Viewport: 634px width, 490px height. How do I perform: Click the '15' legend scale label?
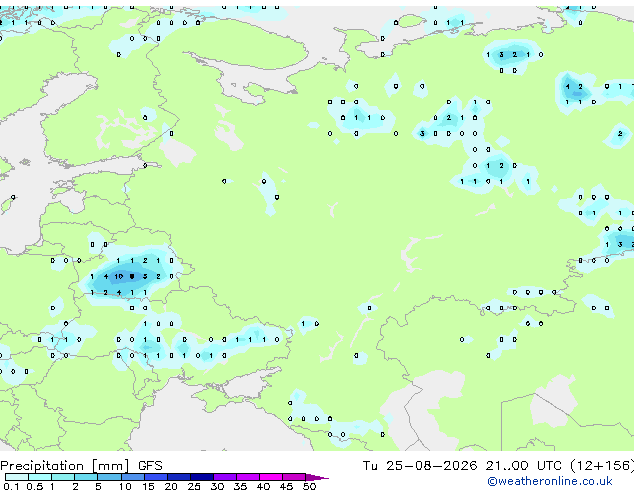coord(149,486)
